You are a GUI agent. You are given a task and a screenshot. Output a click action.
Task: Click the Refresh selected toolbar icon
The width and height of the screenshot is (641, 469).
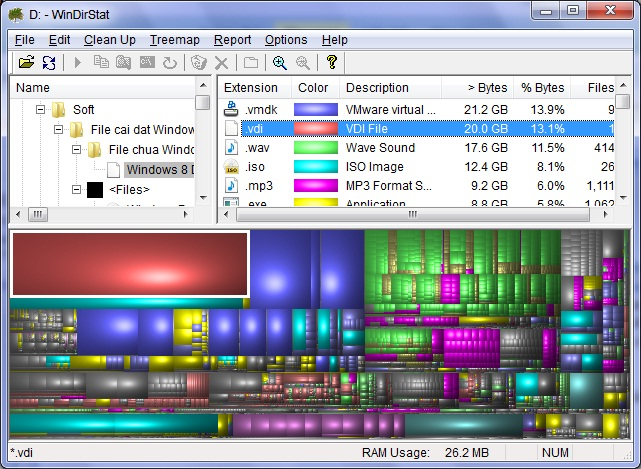click(x=170, y=63)
